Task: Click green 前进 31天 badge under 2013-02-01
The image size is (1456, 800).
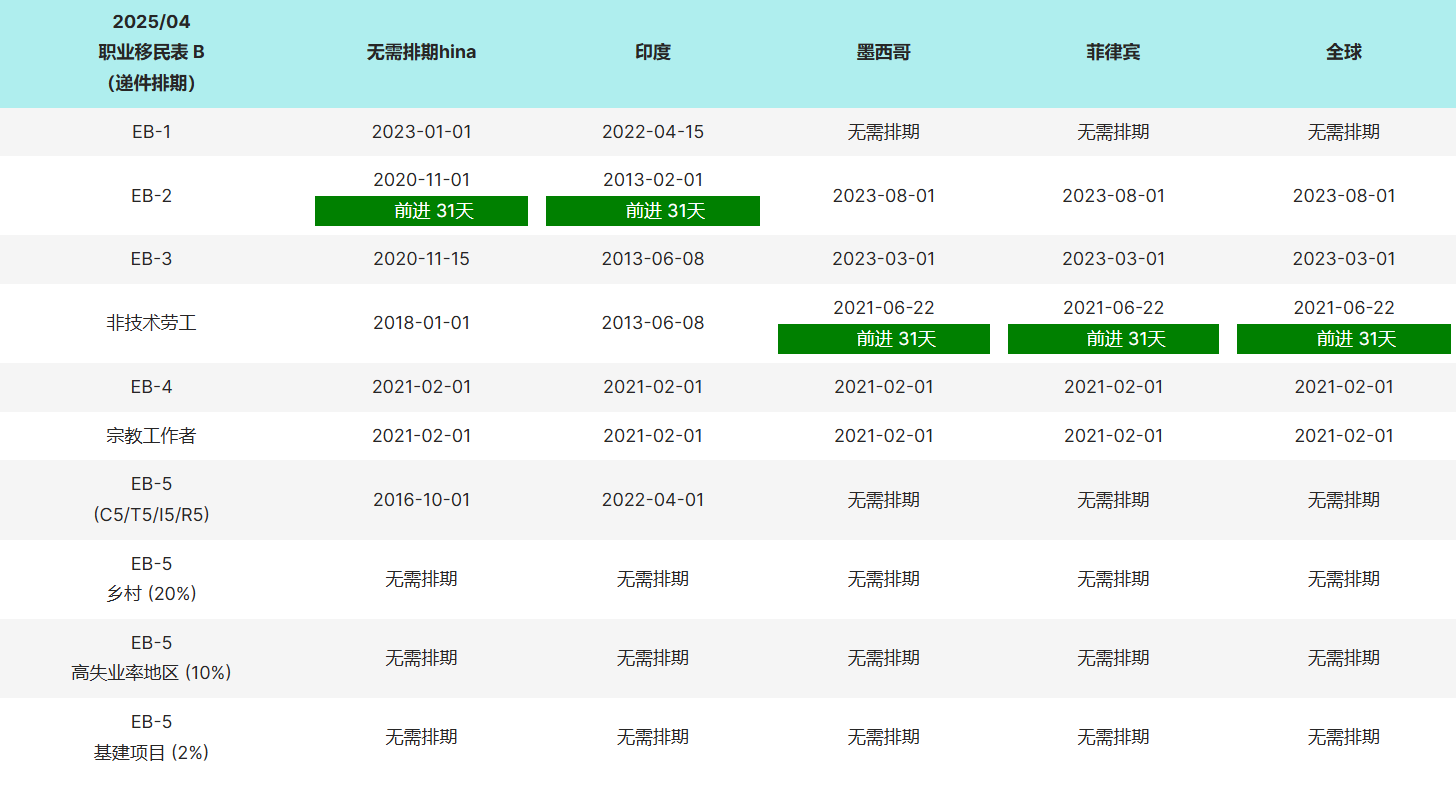Action: [x=653, y=211]
